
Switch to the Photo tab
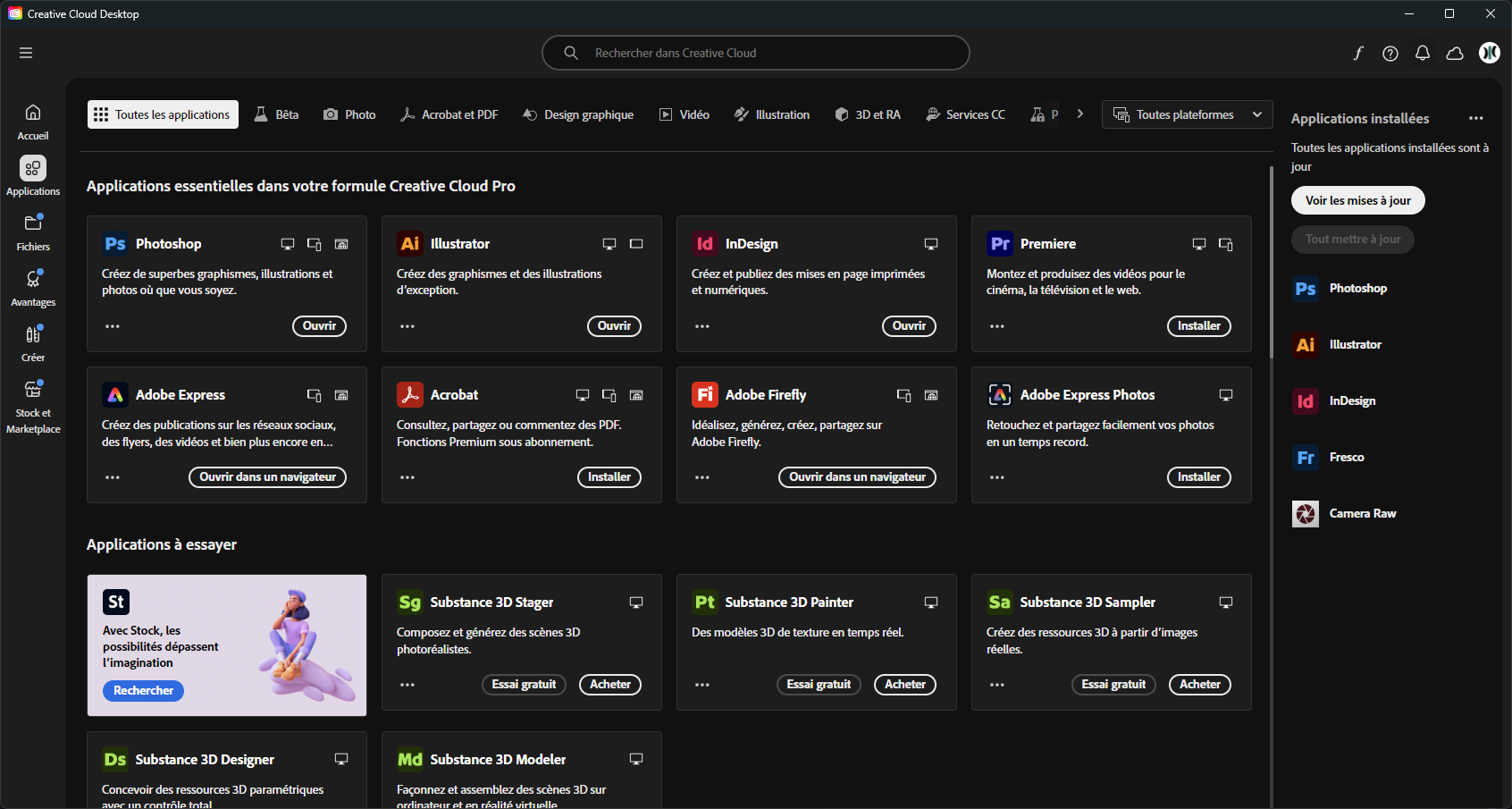click(349, 114)
